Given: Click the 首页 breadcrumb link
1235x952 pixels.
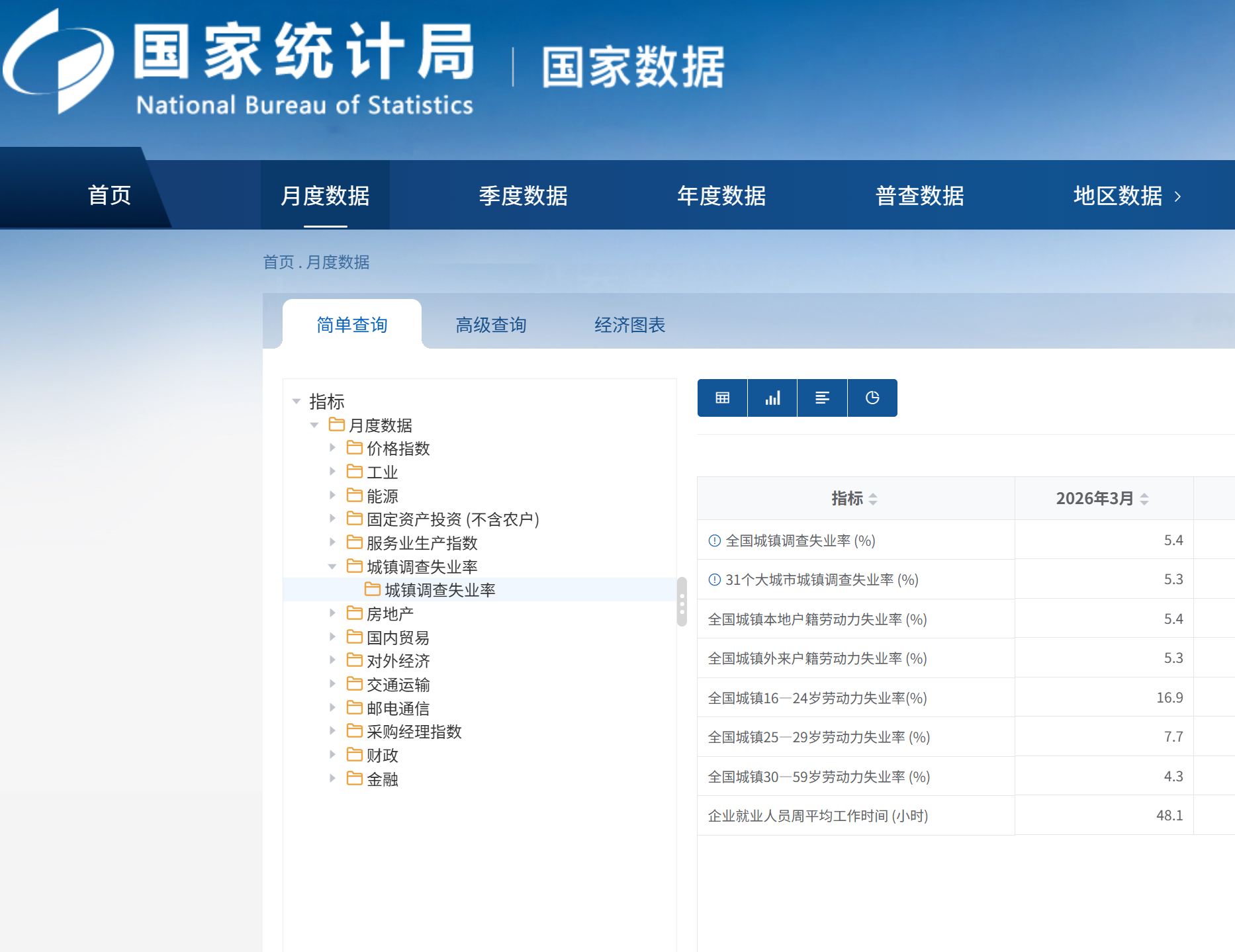Looking at the screenshot, I should 278,263.
